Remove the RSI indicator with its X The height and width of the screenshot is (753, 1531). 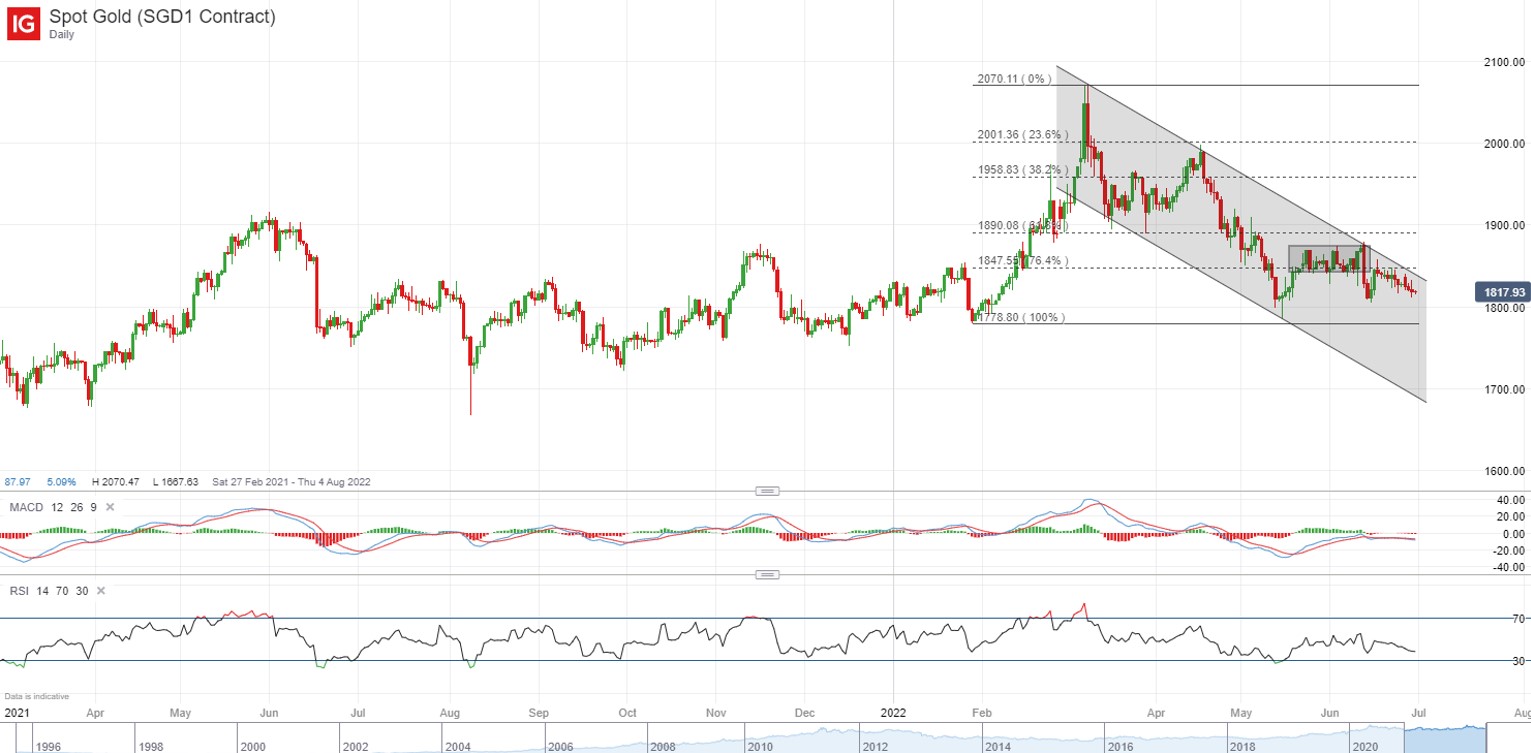(101, 591)
